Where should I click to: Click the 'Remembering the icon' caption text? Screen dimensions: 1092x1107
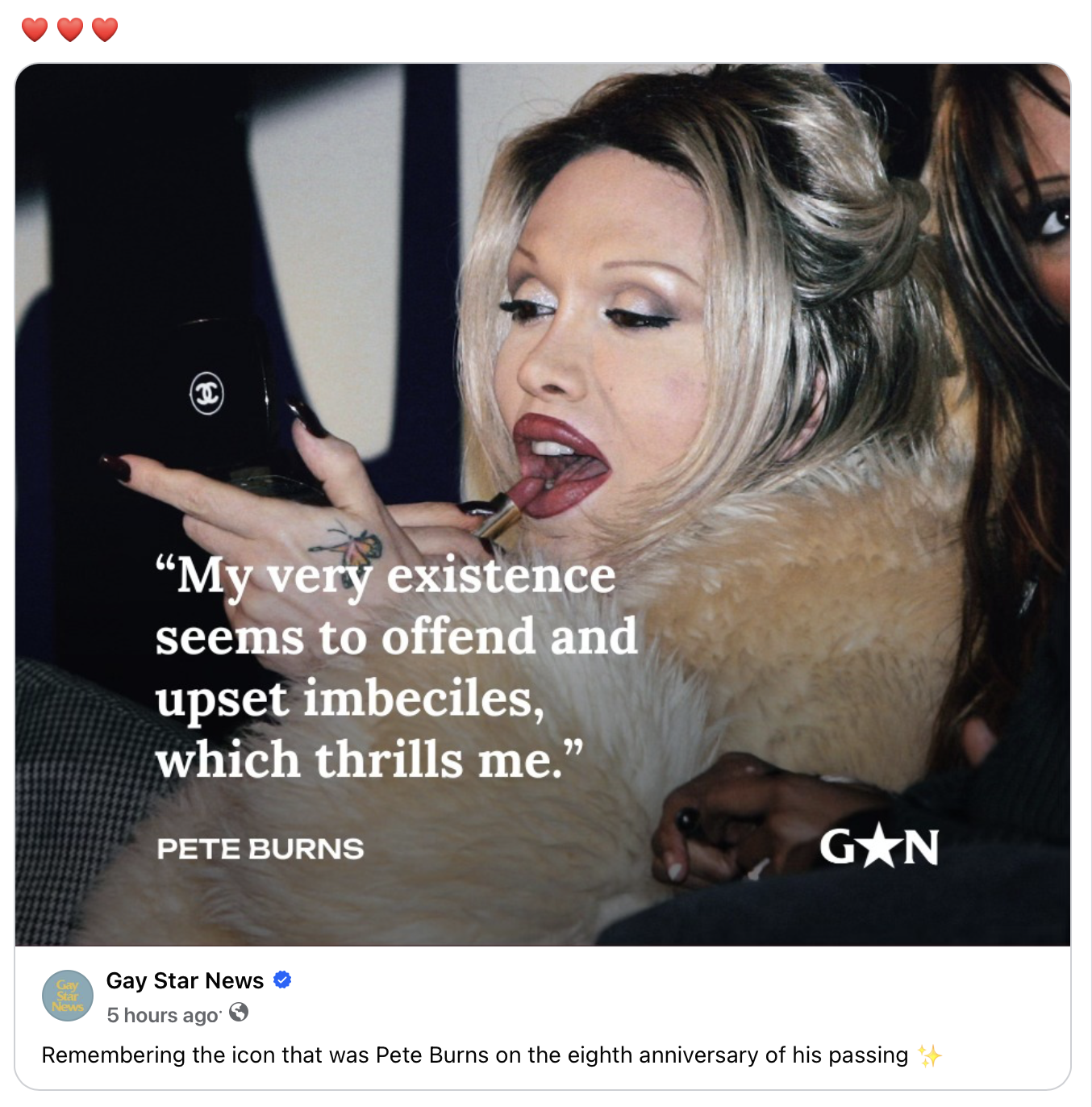tap(474, 1055)
